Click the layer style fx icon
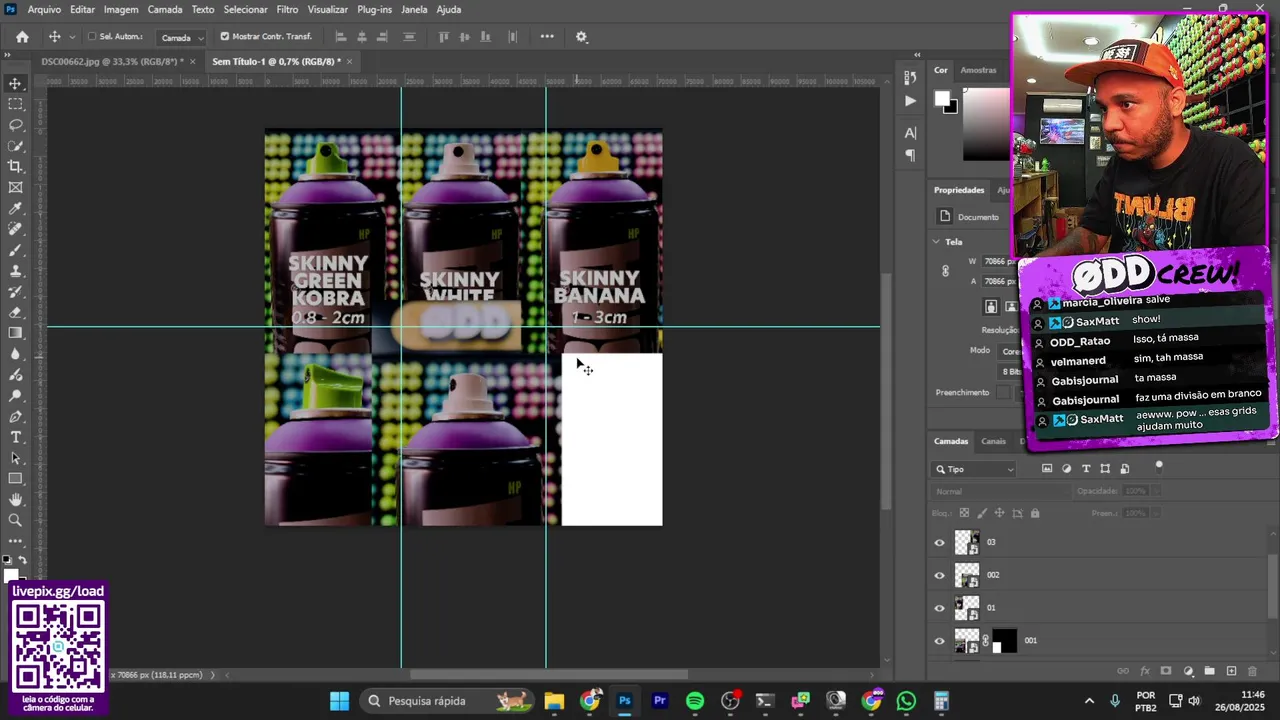The width and height of the screenshot is (1280, 720). (1144, 671)
